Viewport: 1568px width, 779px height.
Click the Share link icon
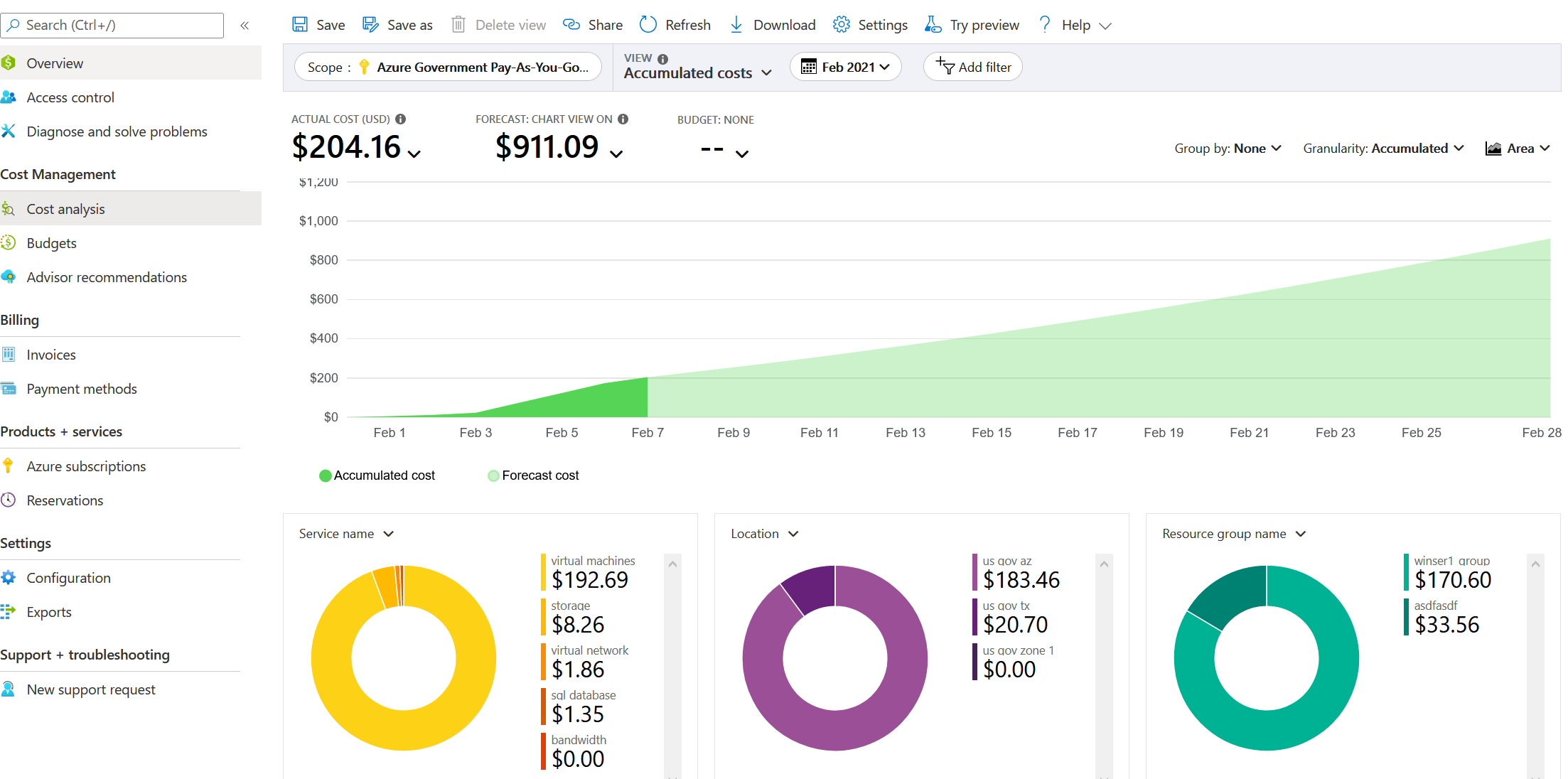coord(571,25)
